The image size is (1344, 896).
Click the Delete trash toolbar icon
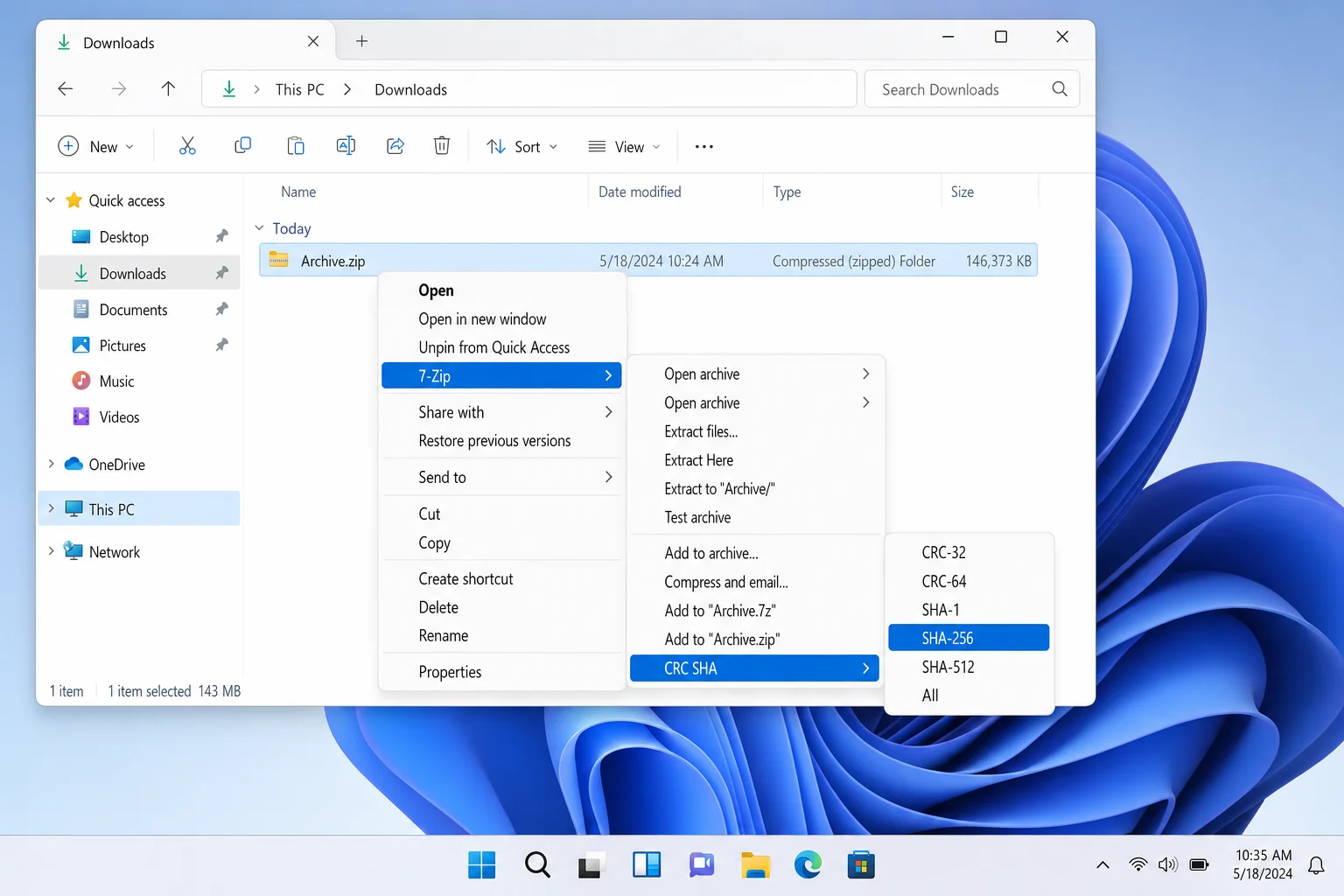pyautogui.click(x=442, y=146)
